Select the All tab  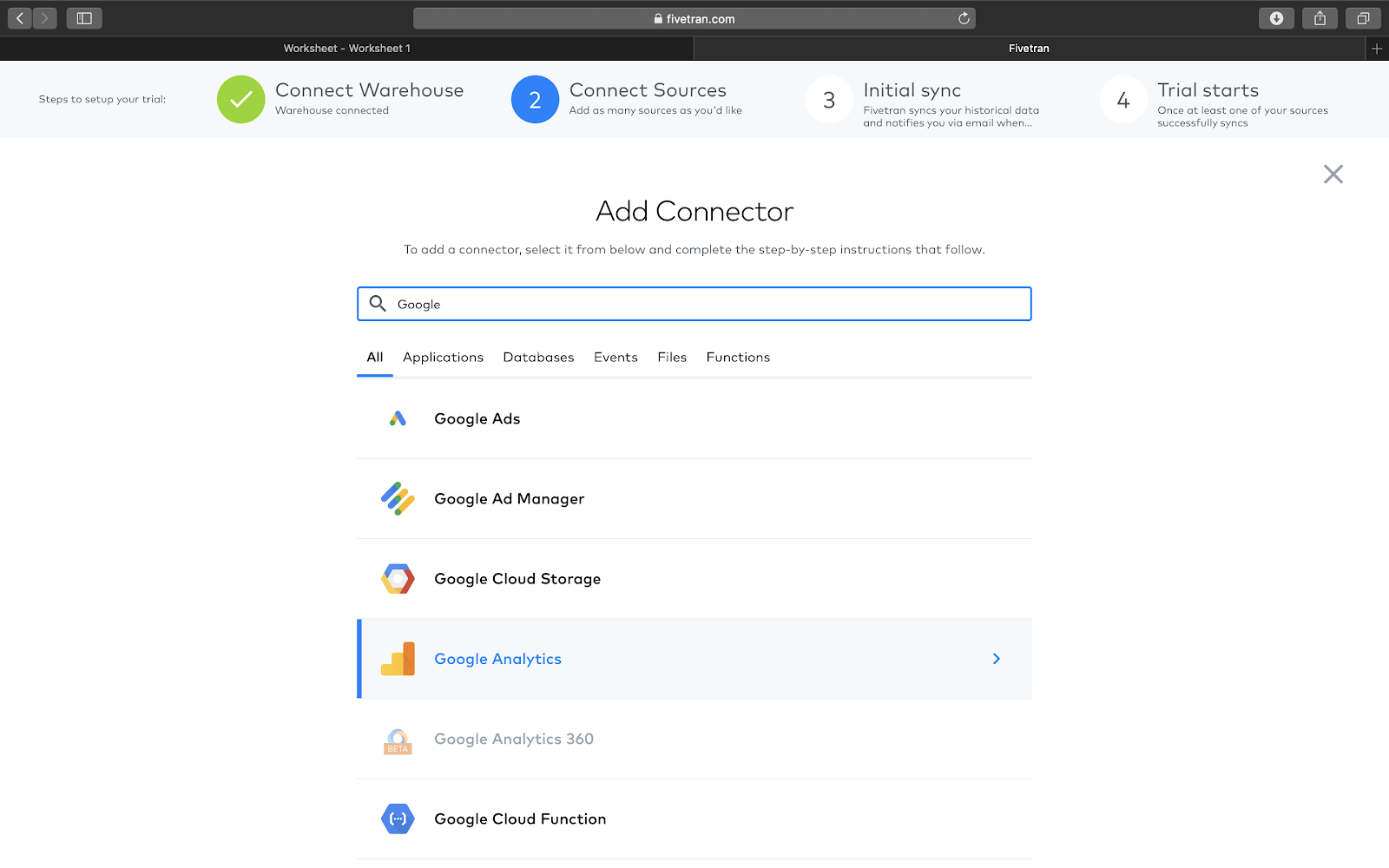pos(375,358)
